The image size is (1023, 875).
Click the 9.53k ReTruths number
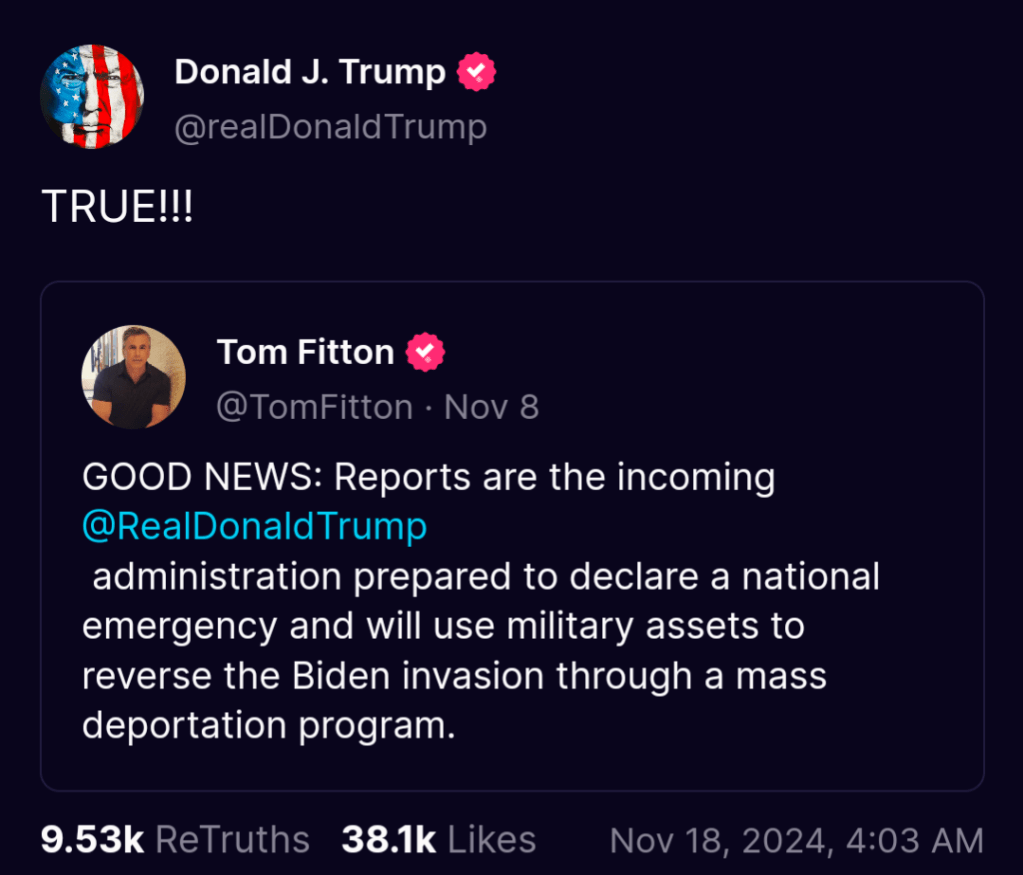(x=92, y=840)
